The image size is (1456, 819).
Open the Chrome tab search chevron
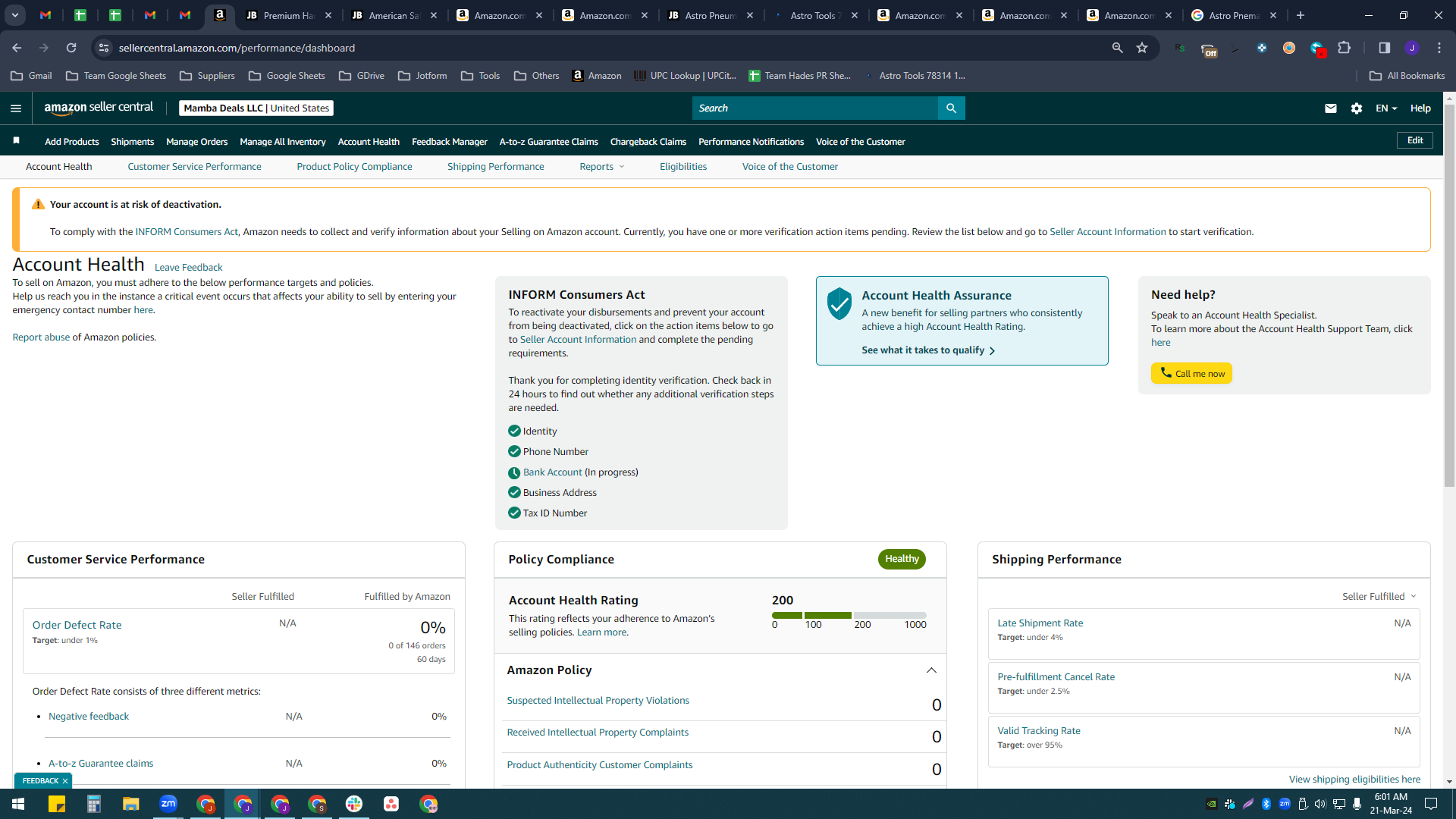[15, 15]
